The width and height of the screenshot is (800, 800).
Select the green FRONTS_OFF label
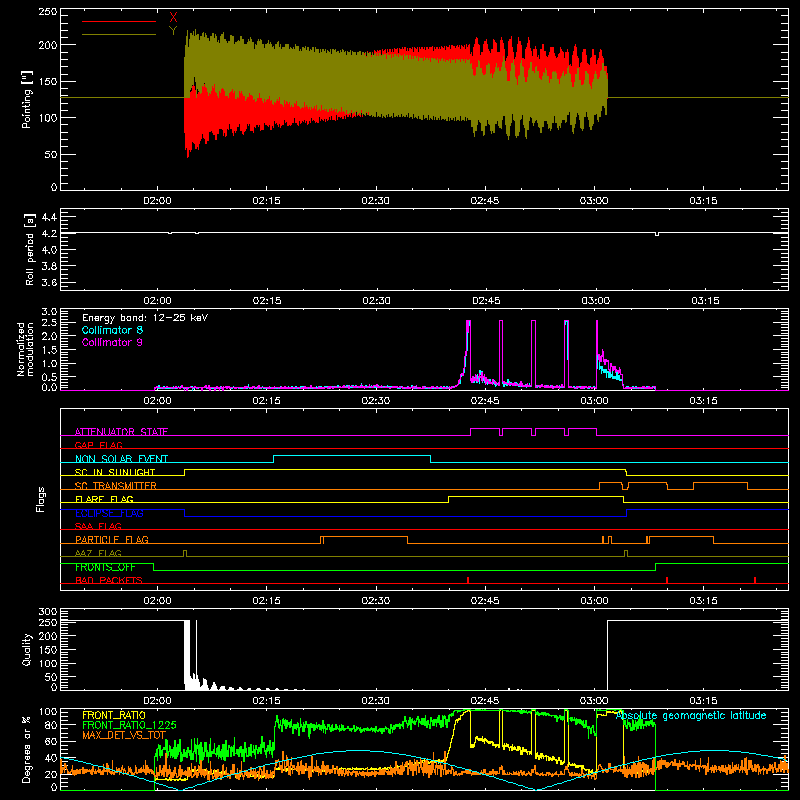[105, 567]
